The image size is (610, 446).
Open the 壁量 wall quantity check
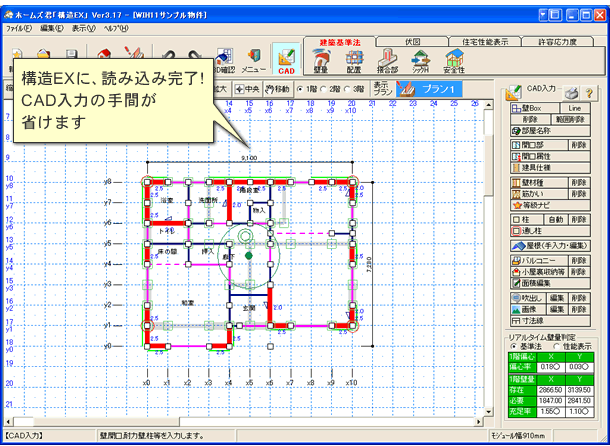321,61
